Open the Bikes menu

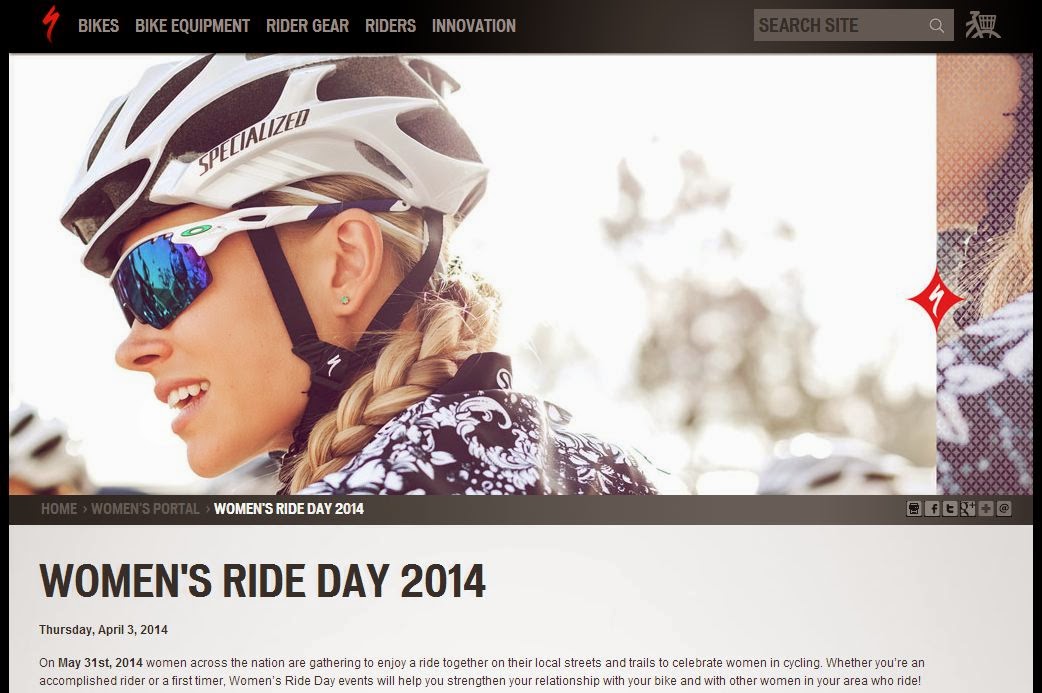click(98, 26)
